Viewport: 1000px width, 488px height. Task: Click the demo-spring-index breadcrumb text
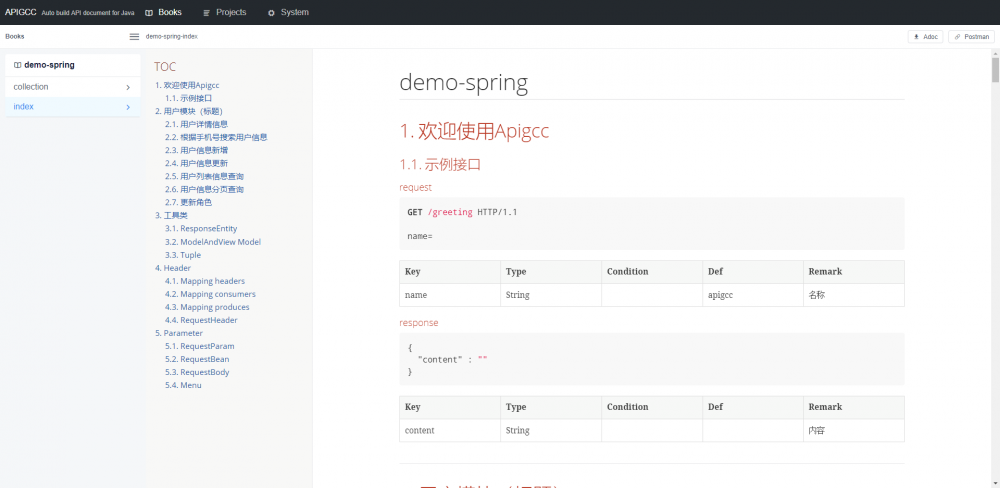(171, 36)
